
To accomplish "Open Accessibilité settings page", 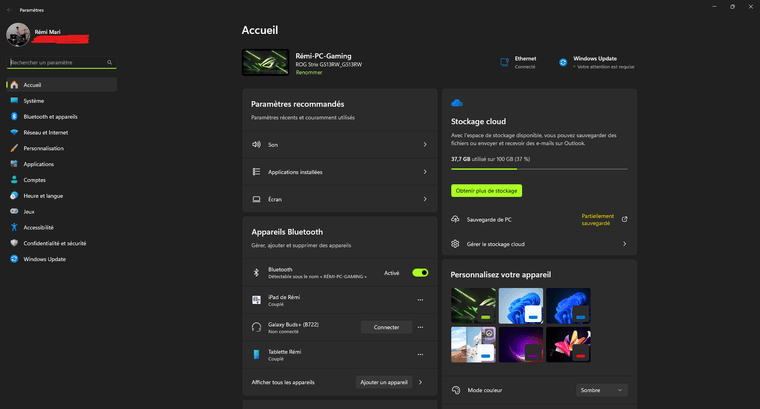I will (x=39, y=227).
